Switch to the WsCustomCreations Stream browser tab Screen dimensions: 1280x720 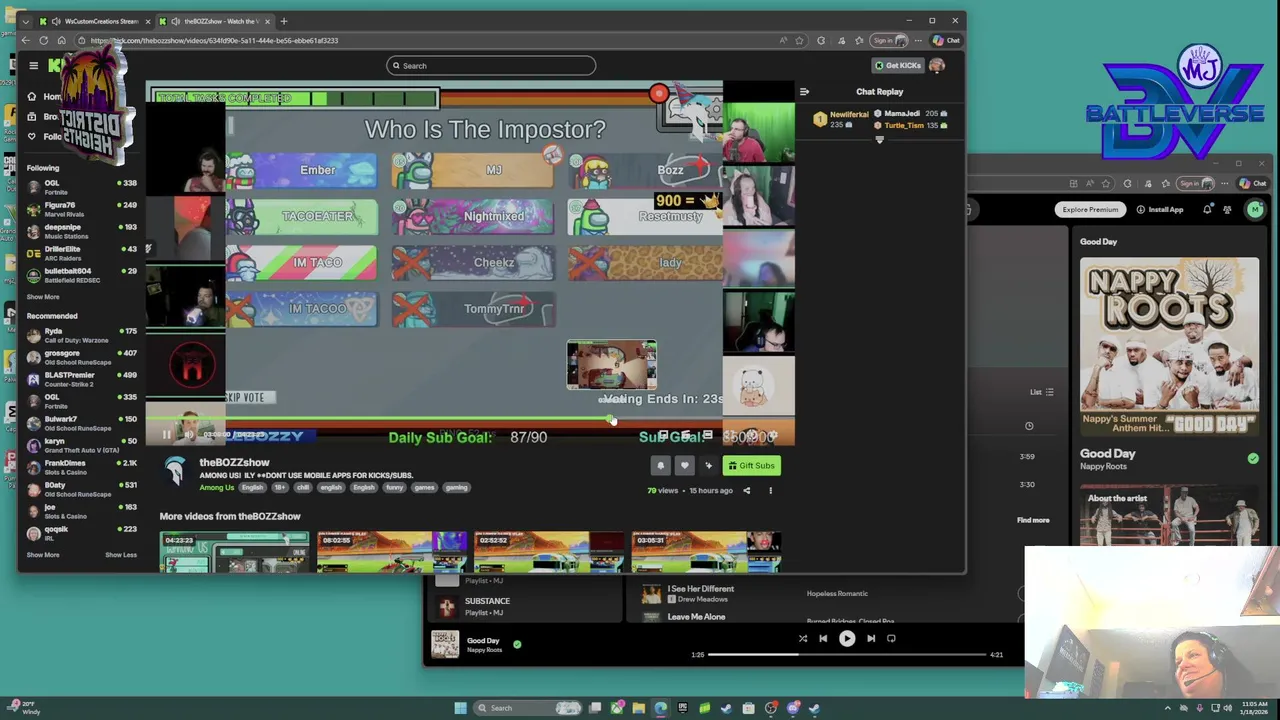click(x=95, y=21)
